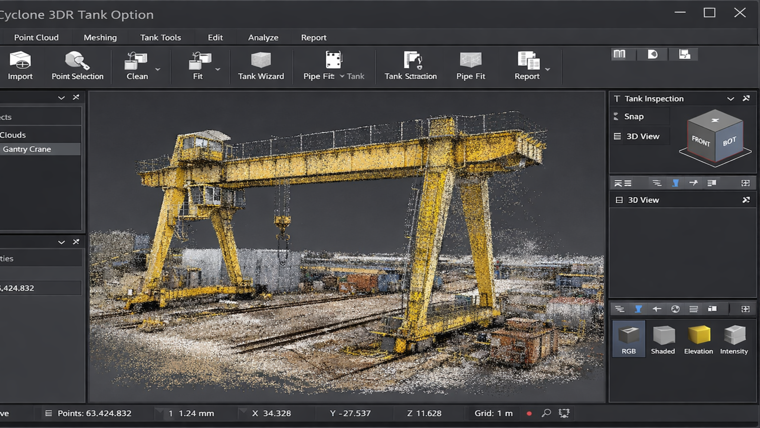Open the Analyze menu
Viewport: 760px width, 428px height.
(263, 37)
